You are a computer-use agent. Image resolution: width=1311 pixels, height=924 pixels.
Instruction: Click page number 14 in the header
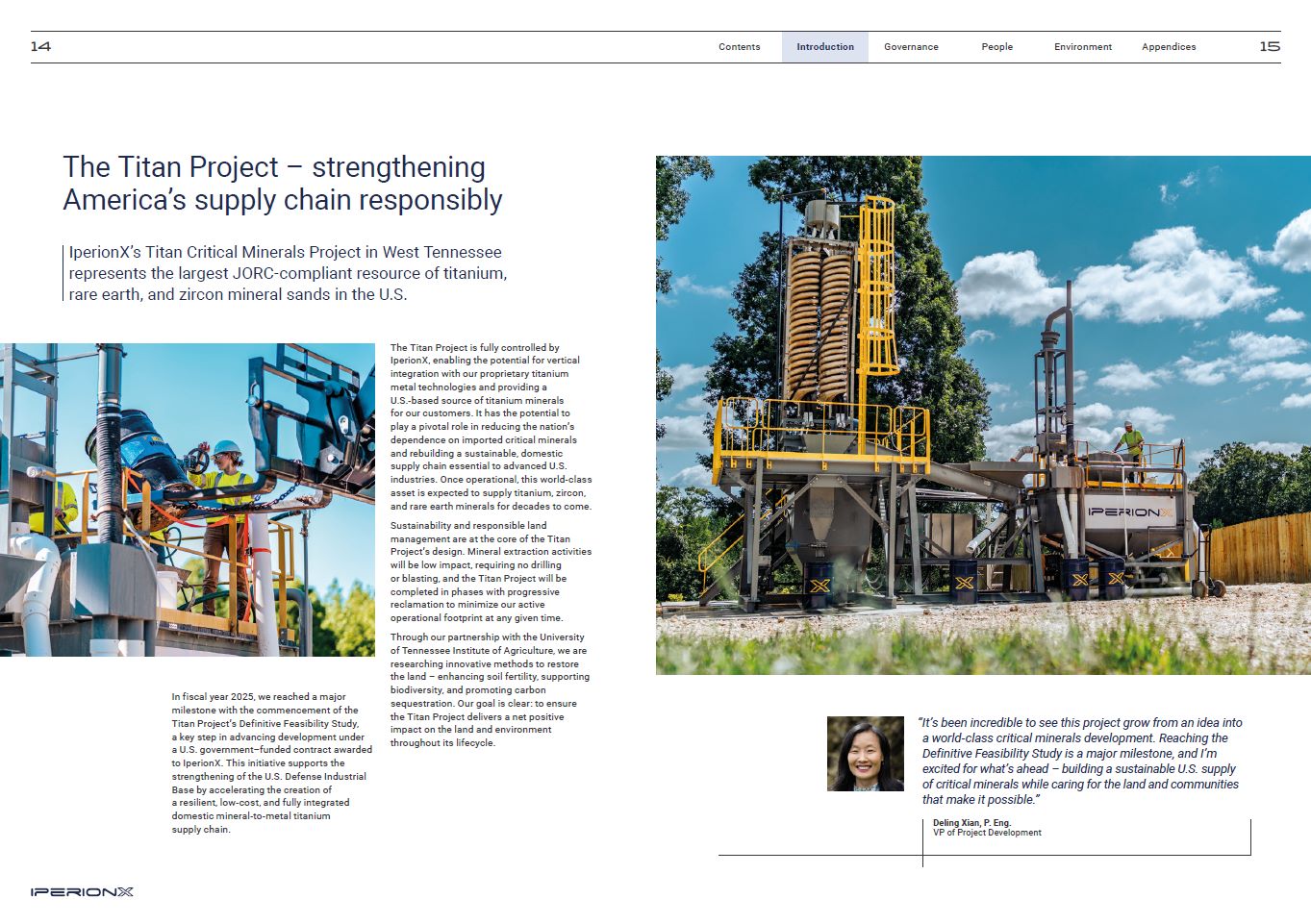[x=40, y=46]
